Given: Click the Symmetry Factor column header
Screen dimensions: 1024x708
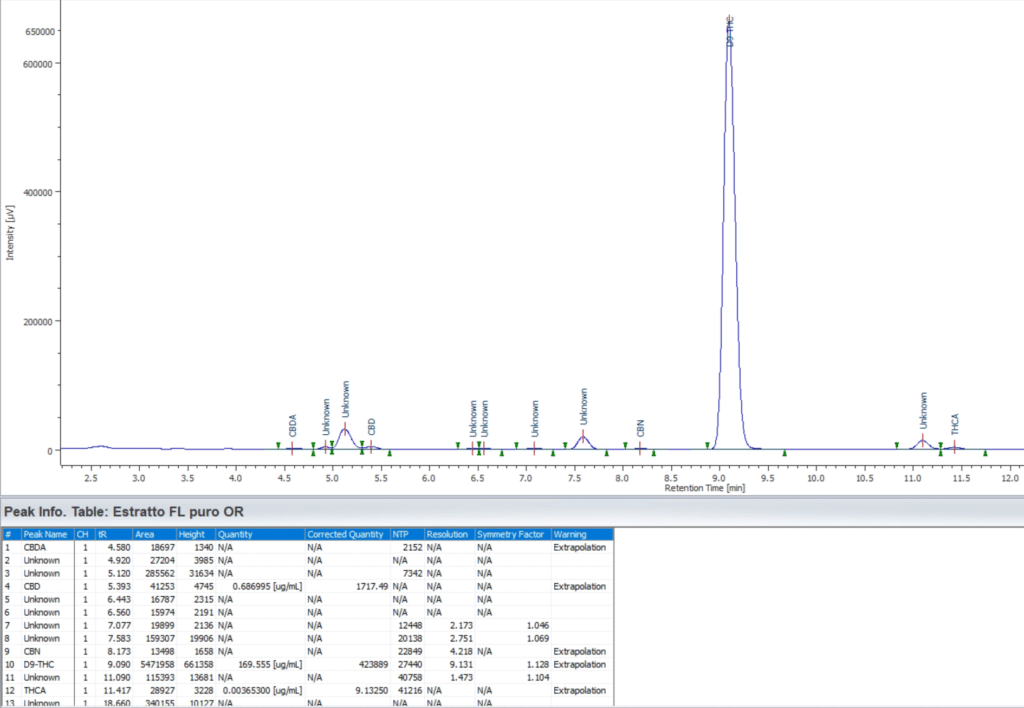Looking at the screenshot, I should tap(512, 534).
